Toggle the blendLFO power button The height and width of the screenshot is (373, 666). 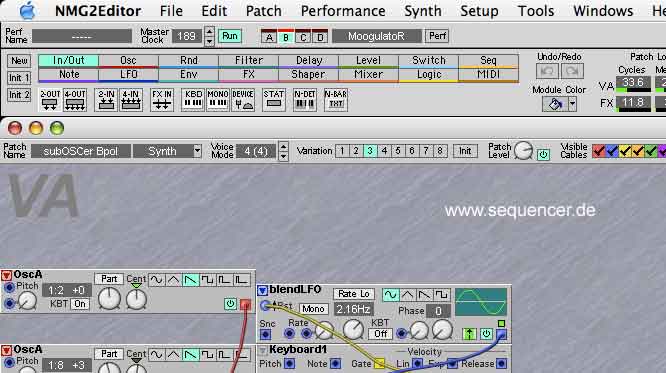click(486, 334)
